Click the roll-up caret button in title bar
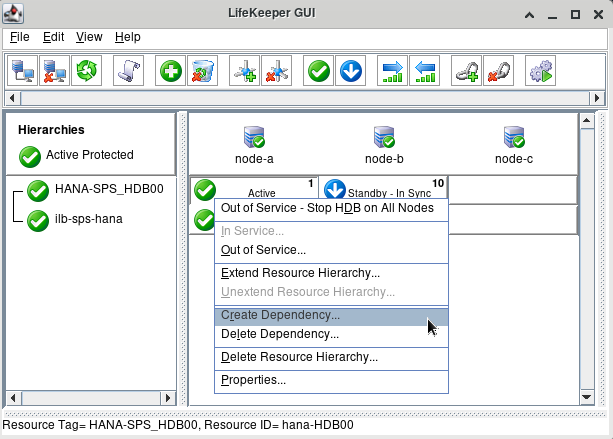Viewport: 613px width, 439px height. [x=529, y=15]
